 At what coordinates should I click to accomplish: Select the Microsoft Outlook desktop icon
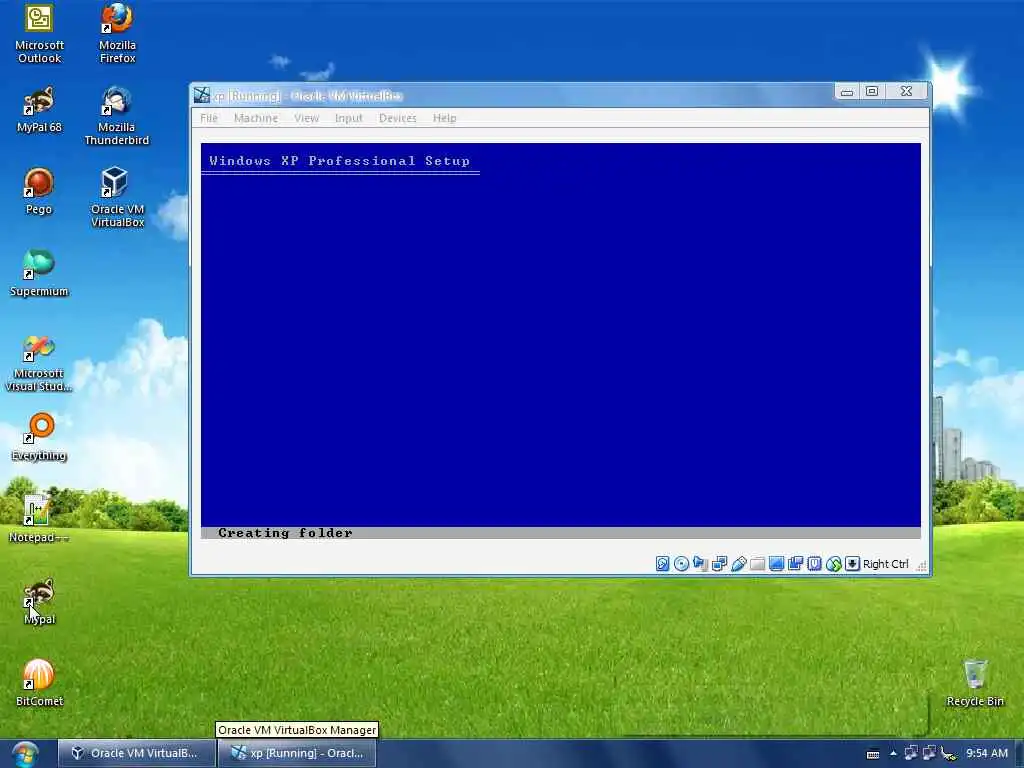pos(39,34)
